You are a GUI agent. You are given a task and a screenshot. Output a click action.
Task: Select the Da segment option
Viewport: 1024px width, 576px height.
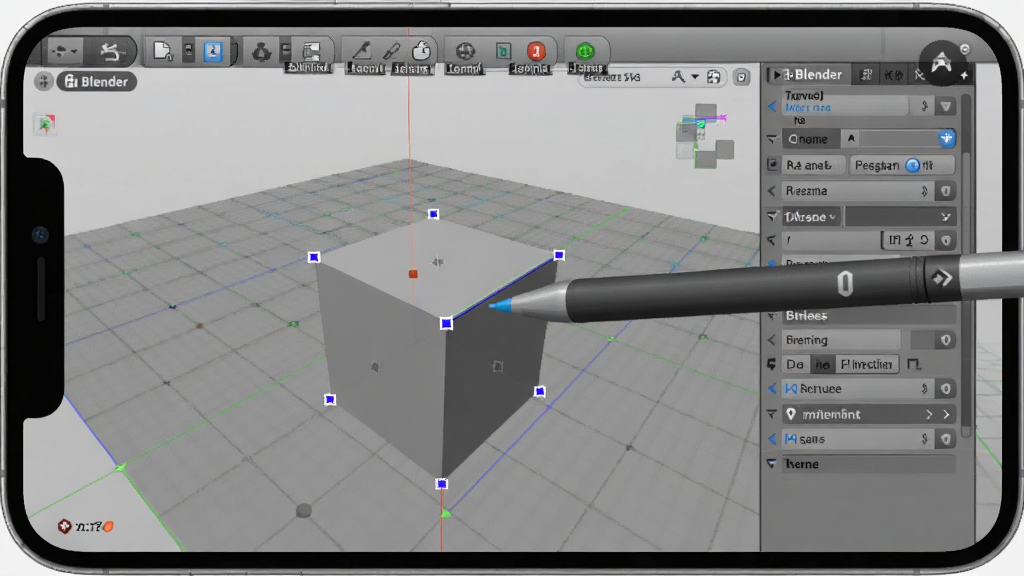[795, 364]
